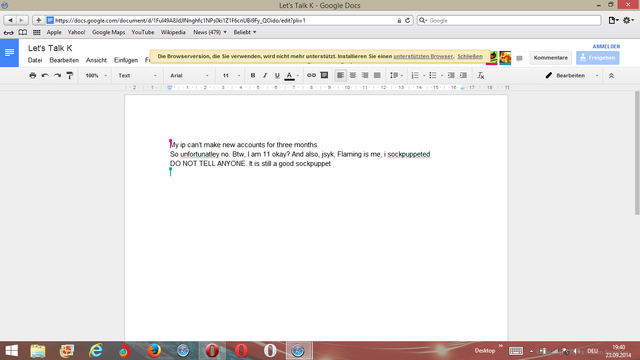Click the Print icon in toolbar
The width and height of the screenshot is (640, 360).
pyautogui.click(x=33, y=76)
